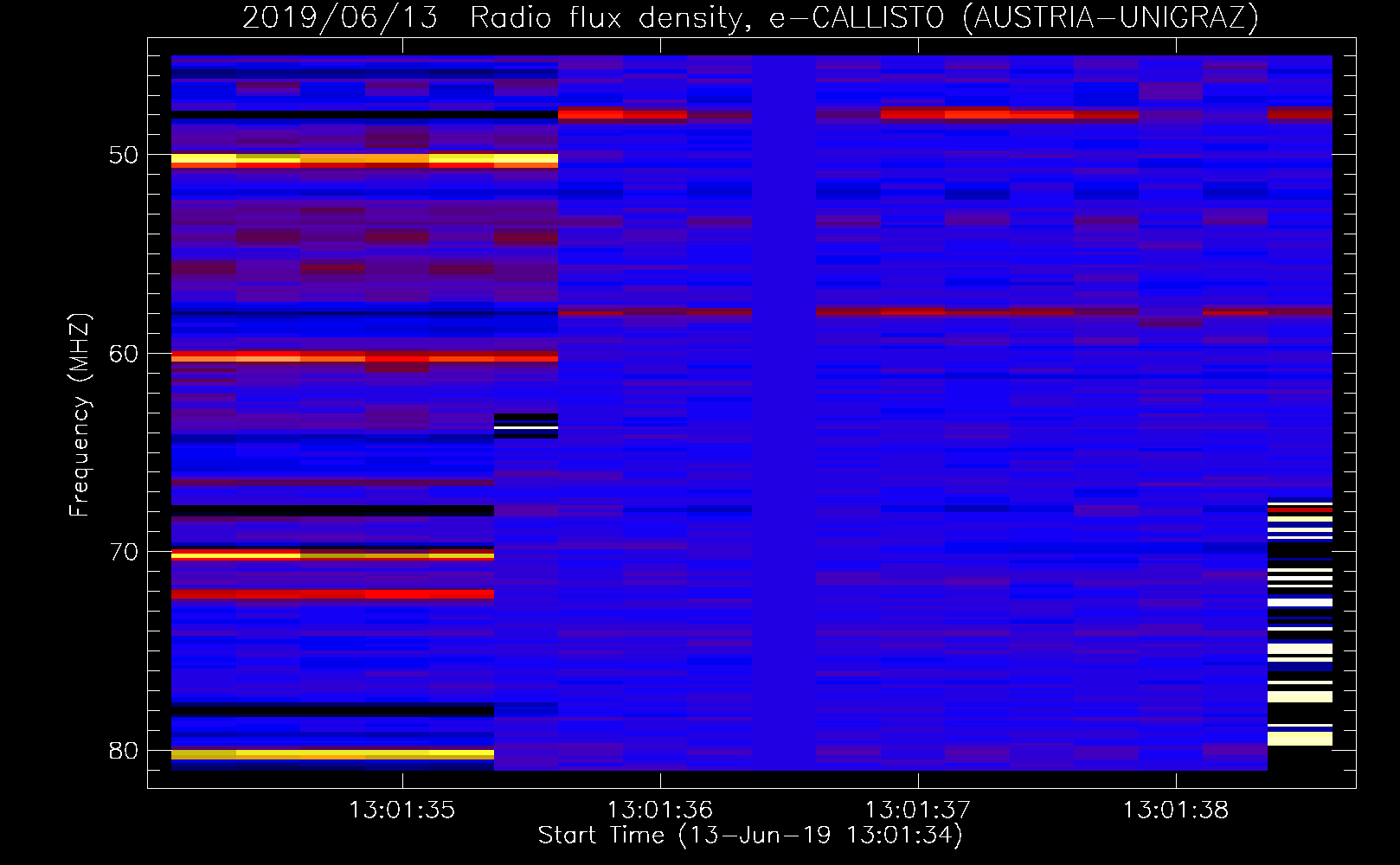Click the plot title starting "2019/06/13 Radio flux density"
1400x865 pixels.
pyautogui.click(x=750, y=17)
